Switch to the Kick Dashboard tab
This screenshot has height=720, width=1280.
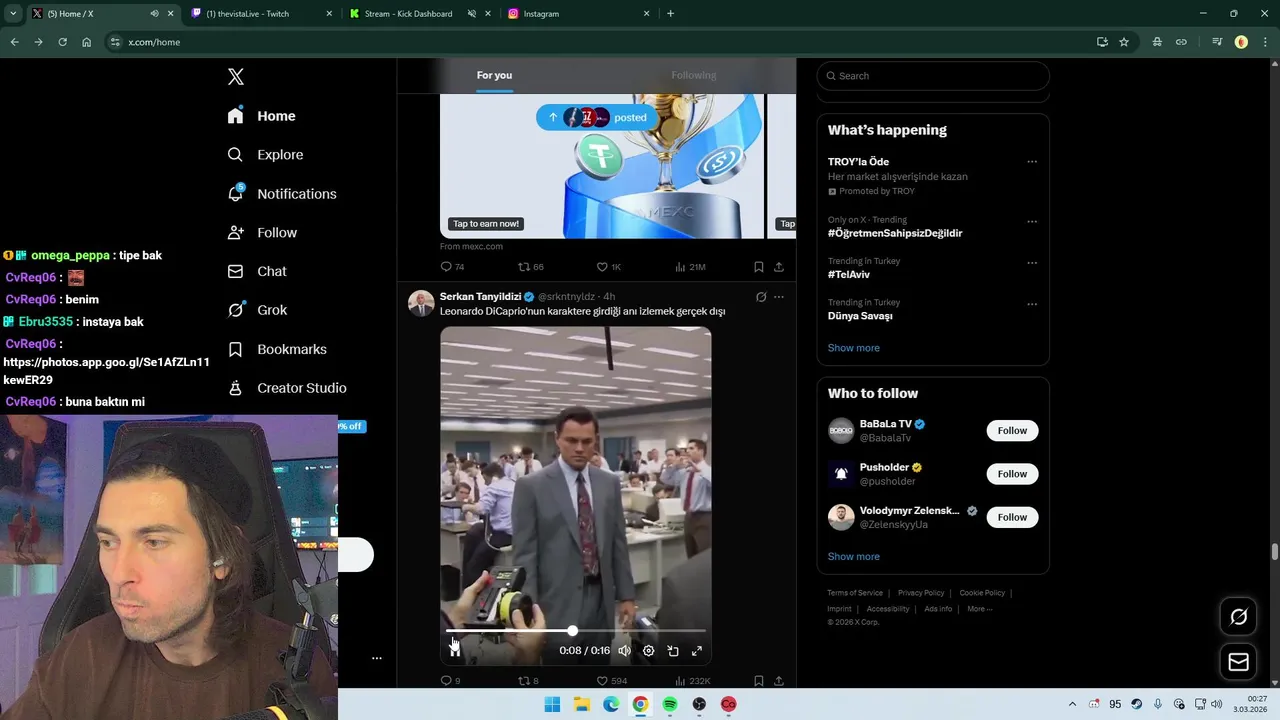click(421, 14)
